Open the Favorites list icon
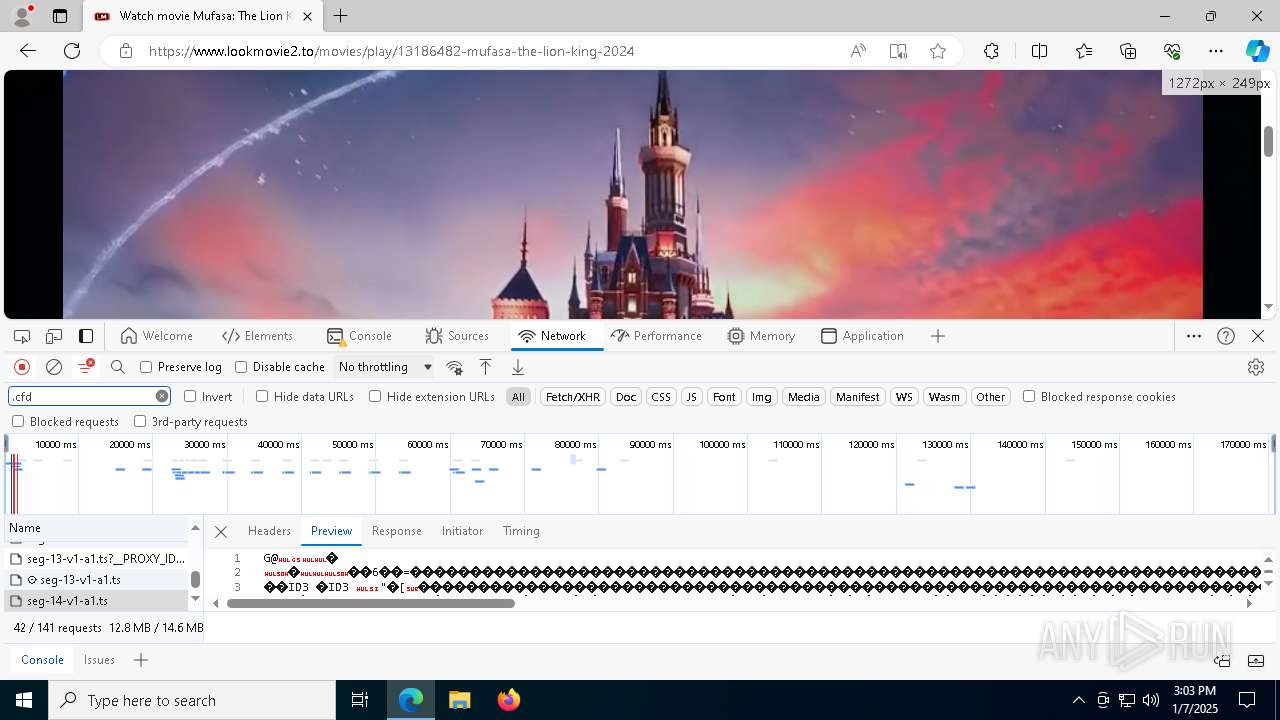This screenshot has width=1280, height=720. [x=1084, y=51]
